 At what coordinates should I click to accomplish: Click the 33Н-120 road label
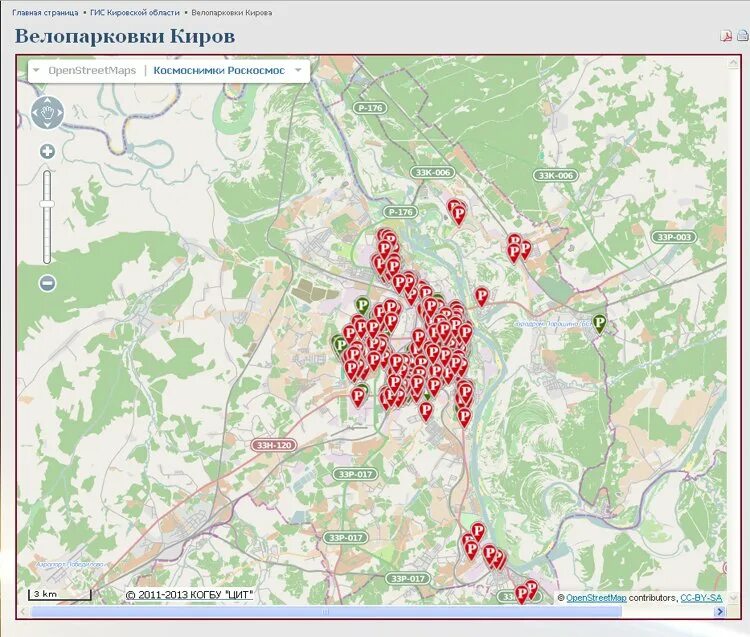(274, 445)
